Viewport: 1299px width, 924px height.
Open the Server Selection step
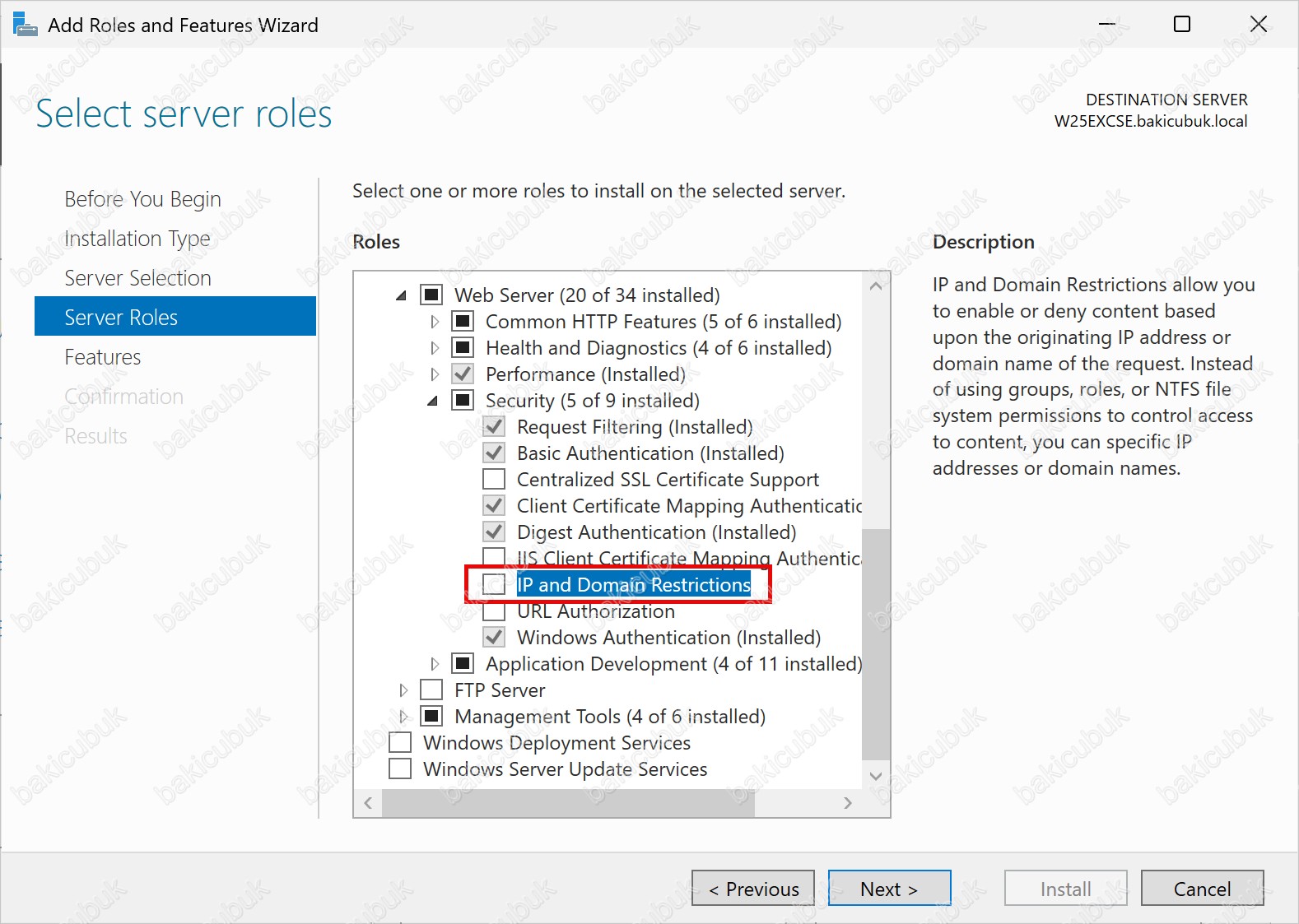point(137,278)
